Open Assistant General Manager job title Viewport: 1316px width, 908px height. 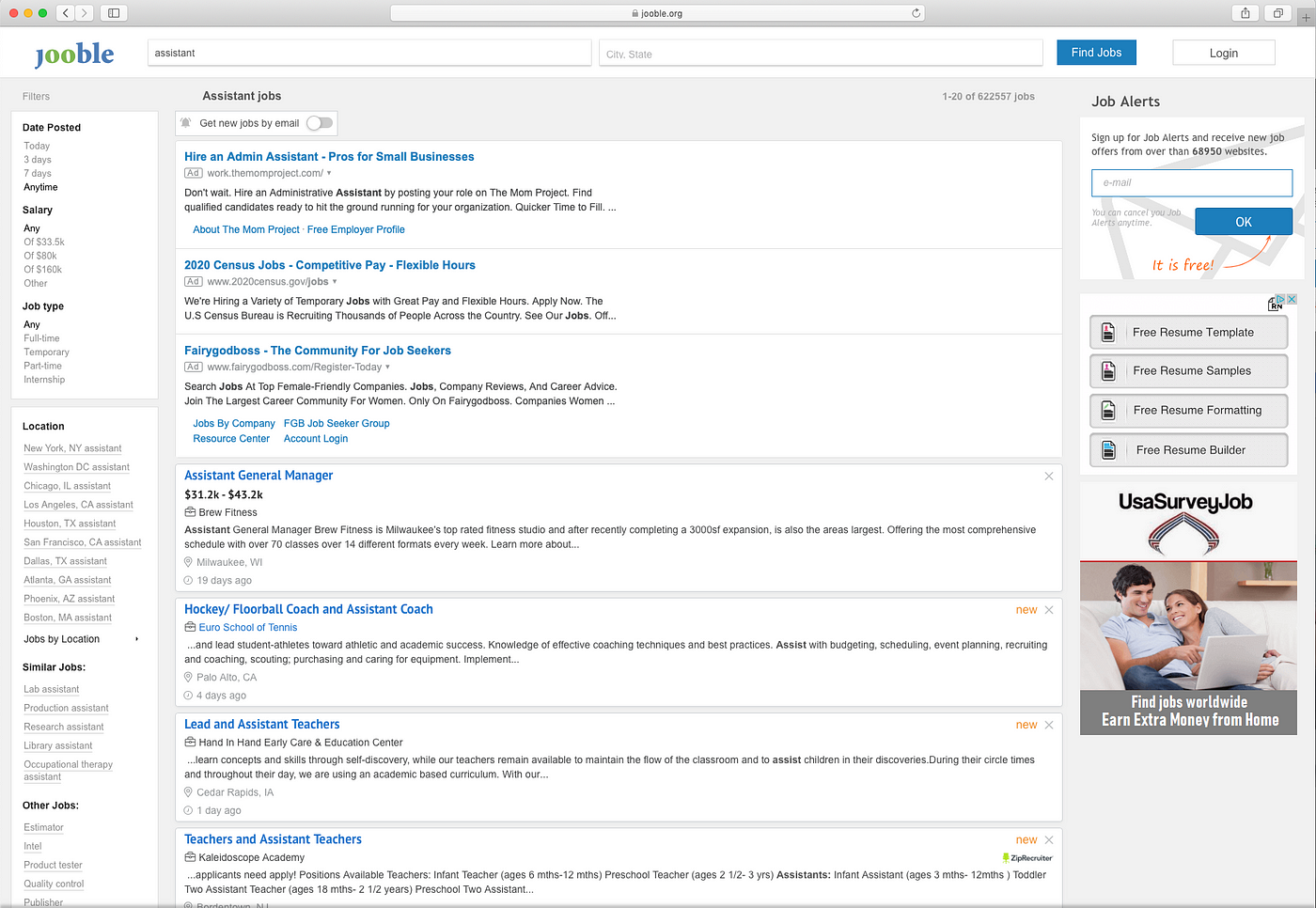point(258,476)
